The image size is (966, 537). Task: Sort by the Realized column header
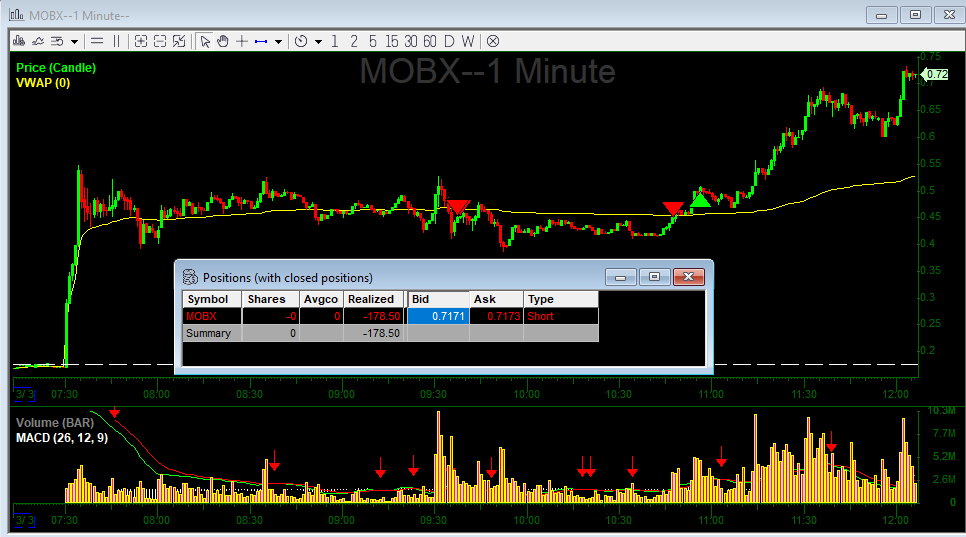click(373, 299)
